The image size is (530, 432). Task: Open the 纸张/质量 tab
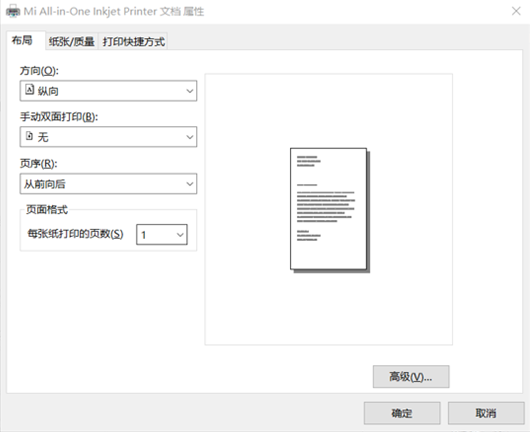coord(72,42)
